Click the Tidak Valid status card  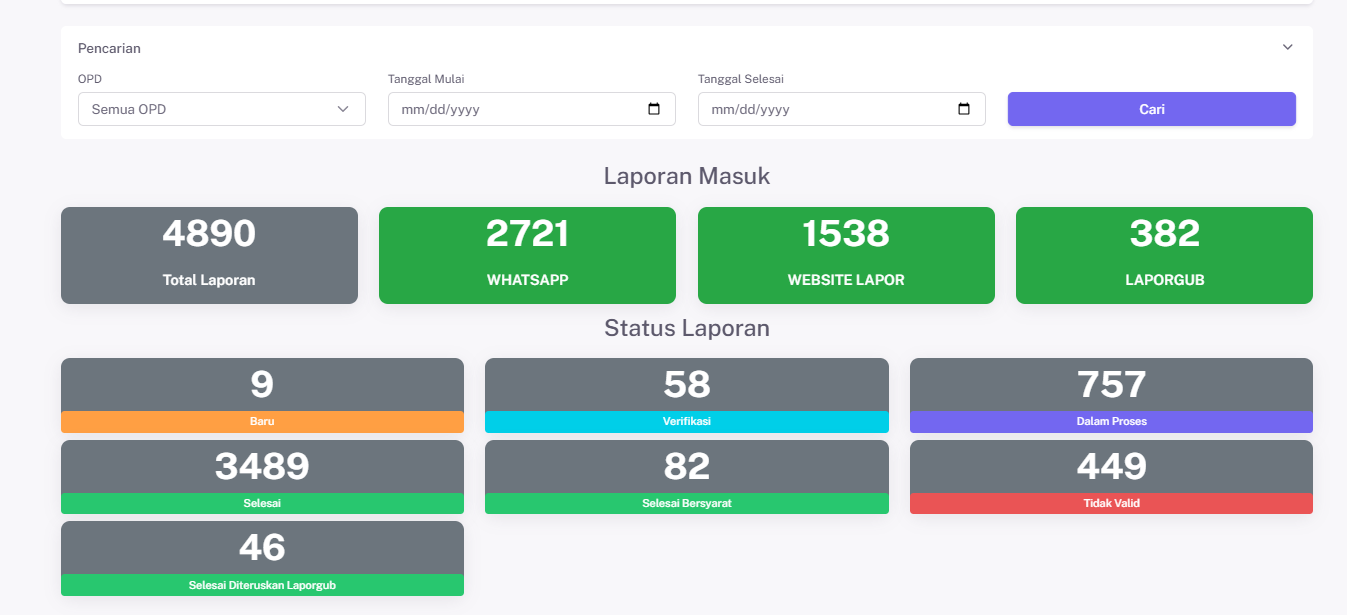(x=1111, y=477)
